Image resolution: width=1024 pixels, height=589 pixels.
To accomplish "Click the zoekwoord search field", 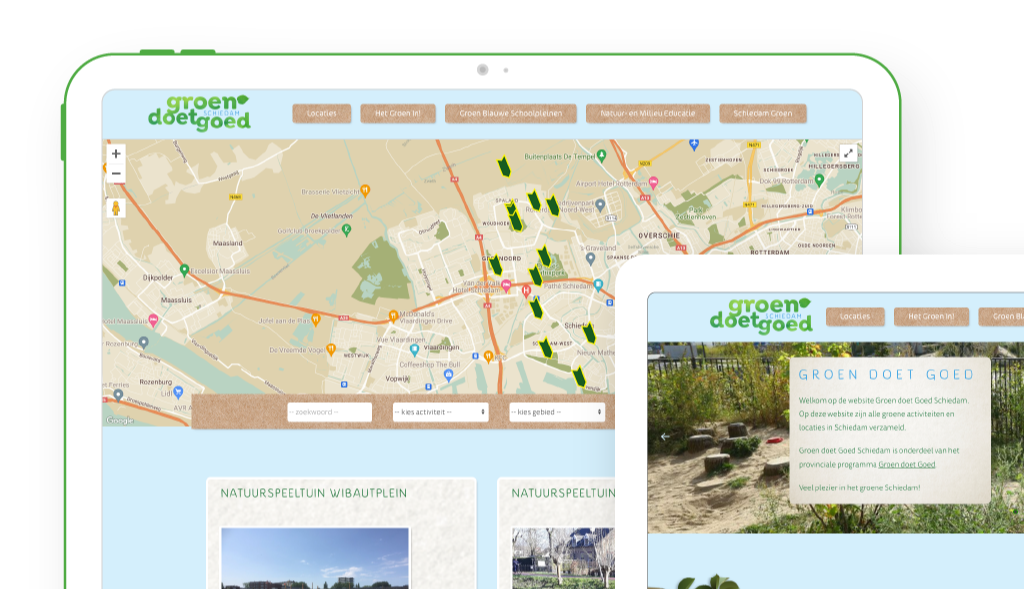I will tap(330, 412).
